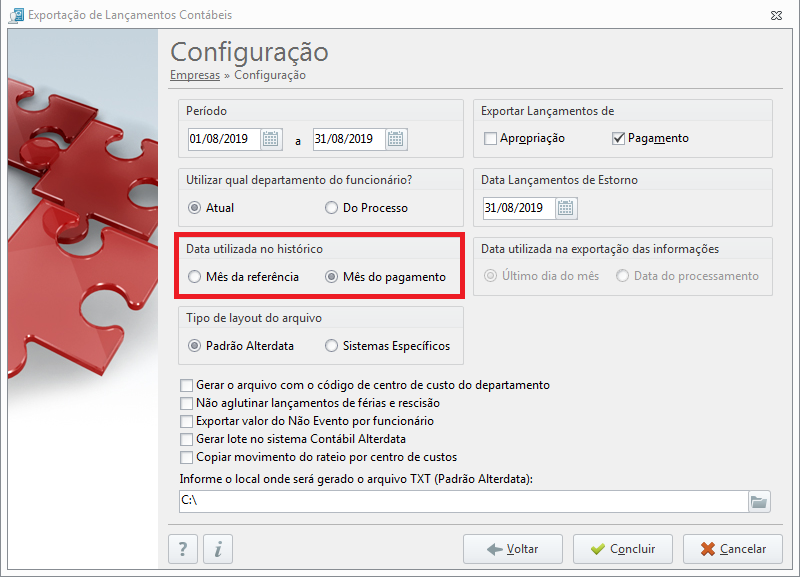The width and height of the screenshot is (800, 578).
Task: Click the Cancelar button
Action: click(733, 549)
